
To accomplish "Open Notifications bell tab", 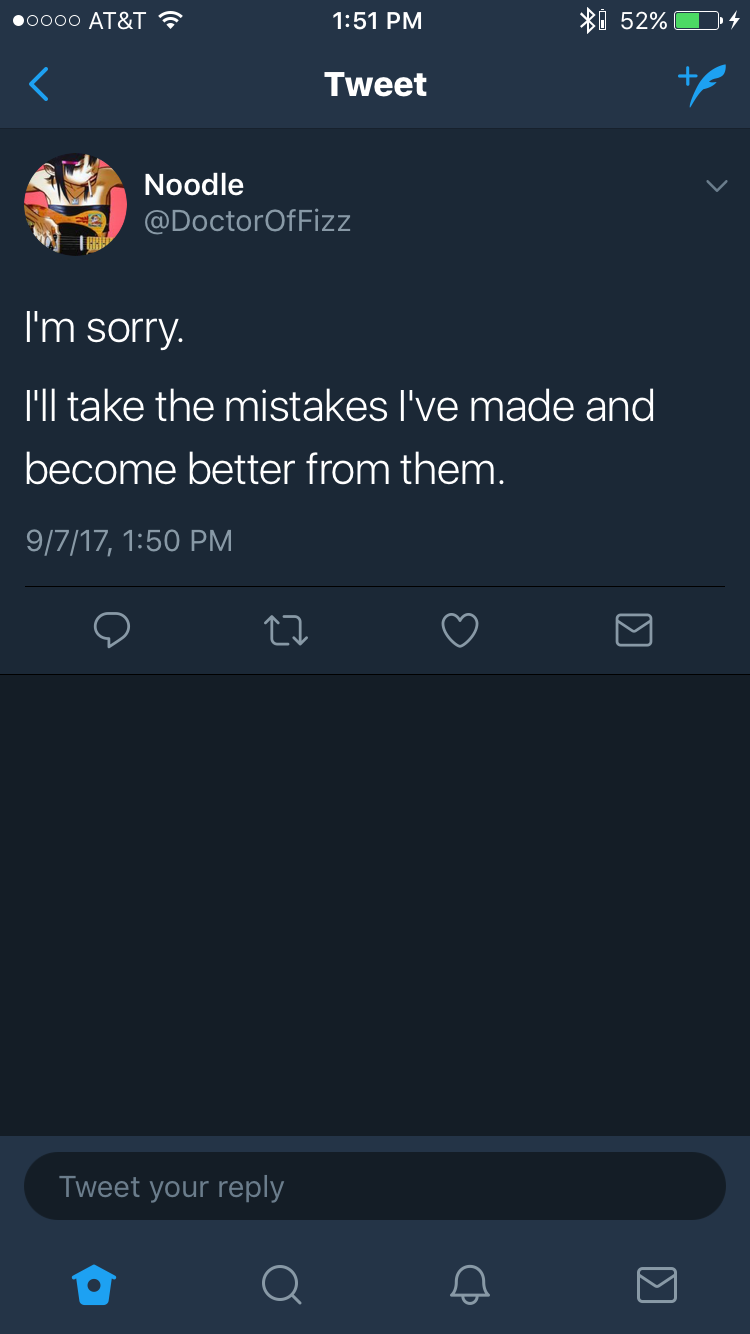I will [469, 1284].
